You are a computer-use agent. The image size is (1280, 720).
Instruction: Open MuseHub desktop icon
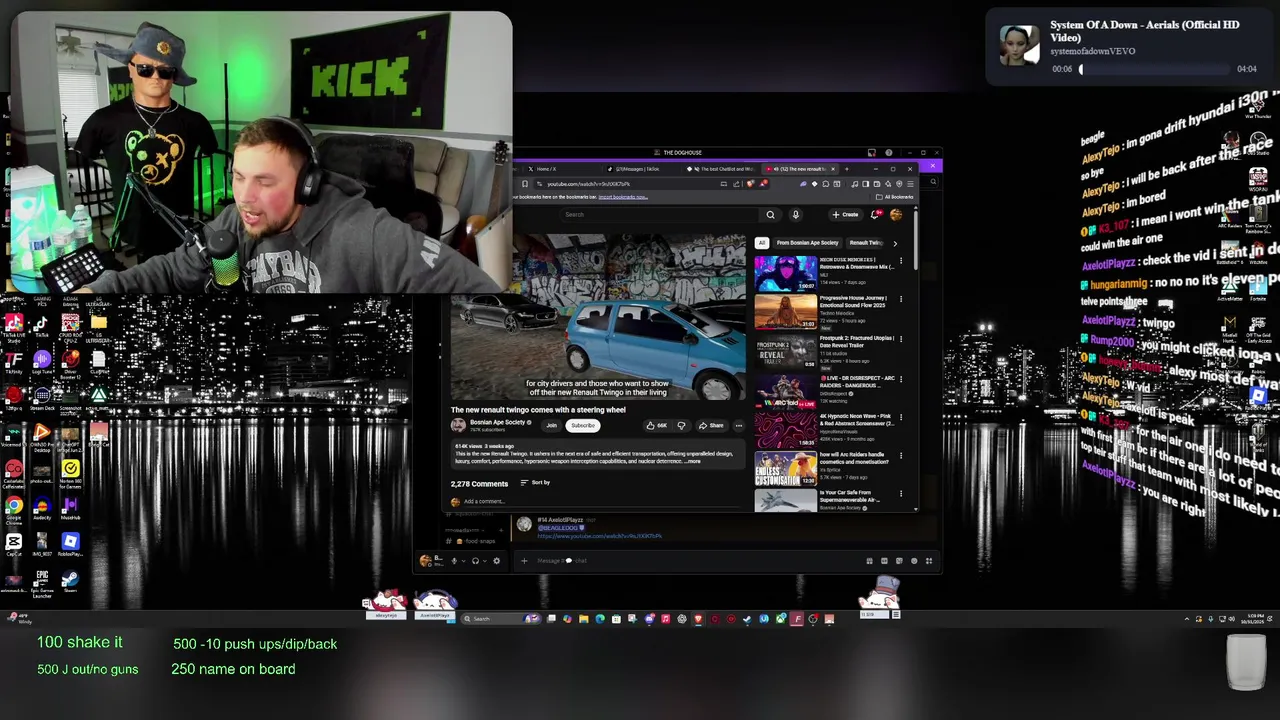[71, 509]
